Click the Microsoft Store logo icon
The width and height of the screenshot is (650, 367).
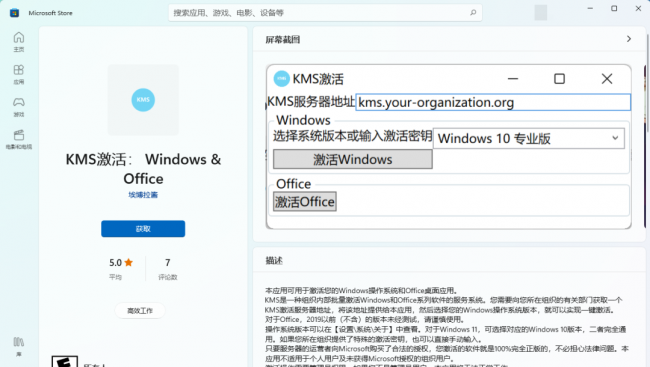tap(15, 13)
